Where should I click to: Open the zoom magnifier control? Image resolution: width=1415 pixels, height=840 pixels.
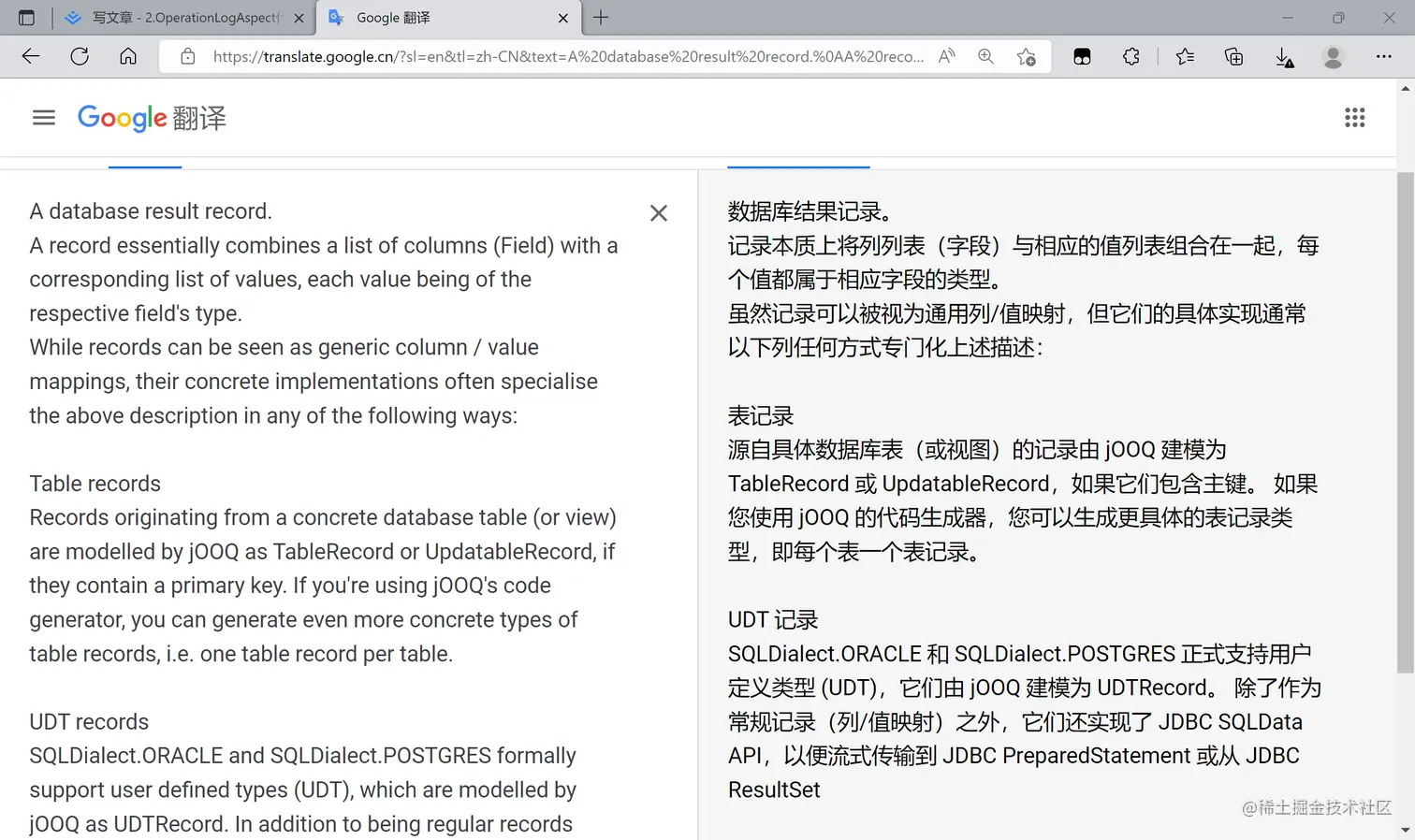(x=985, y=56)
